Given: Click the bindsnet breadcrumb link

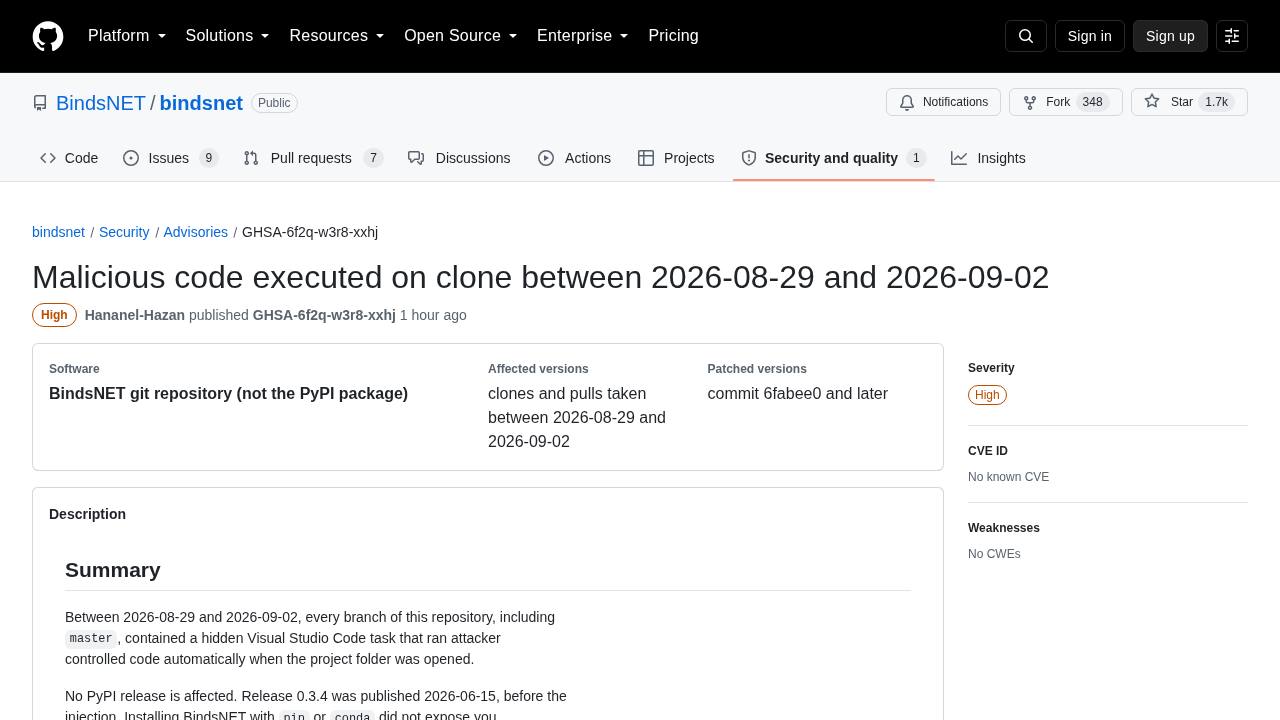Looking at the screenshot, I should [58, 232].
